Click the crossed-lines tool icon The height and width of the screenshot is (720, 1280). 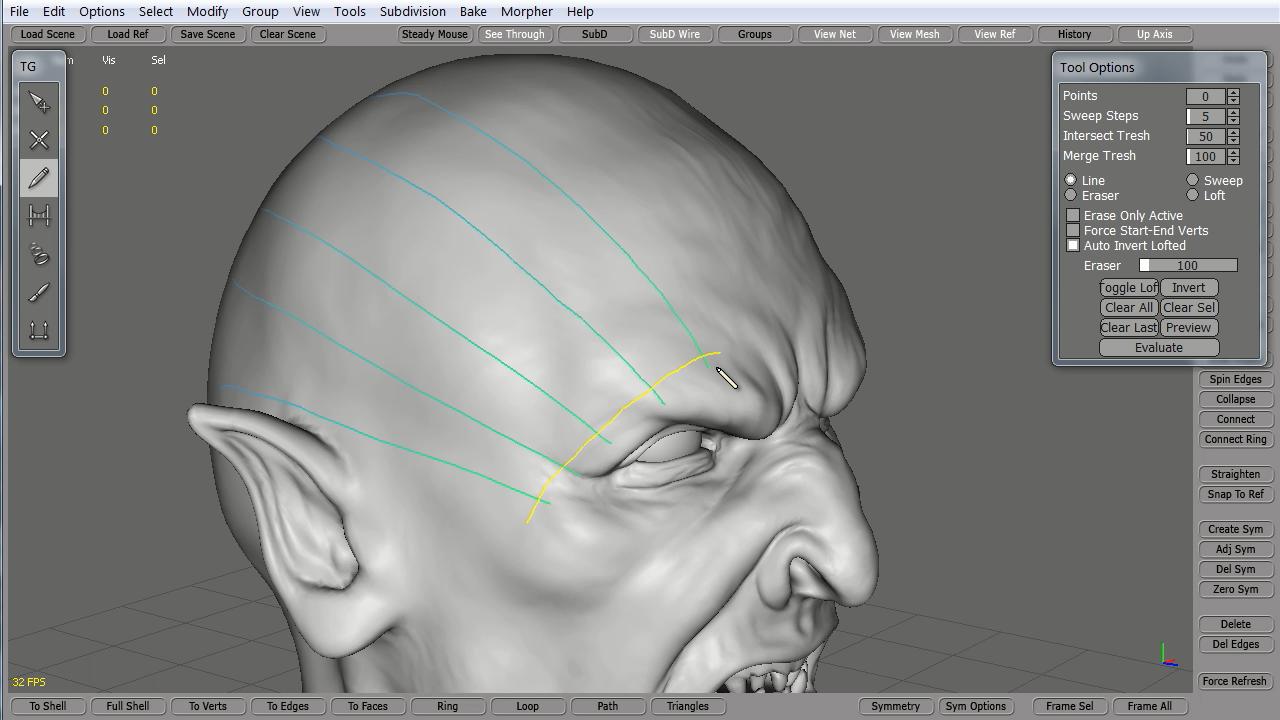pyautogui.click(x=39, y=141)
